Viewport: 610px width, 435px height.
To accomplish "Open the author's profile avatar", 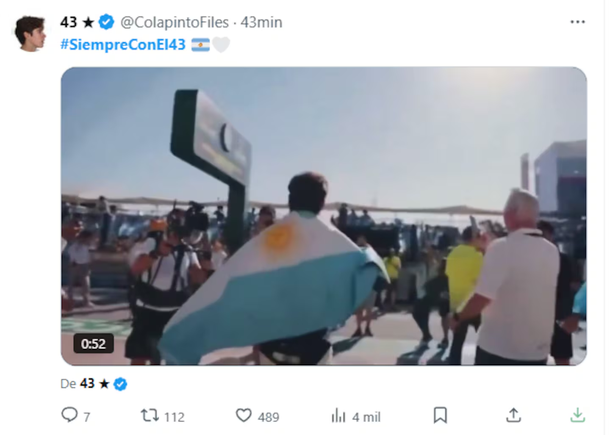I will [30, 33].
